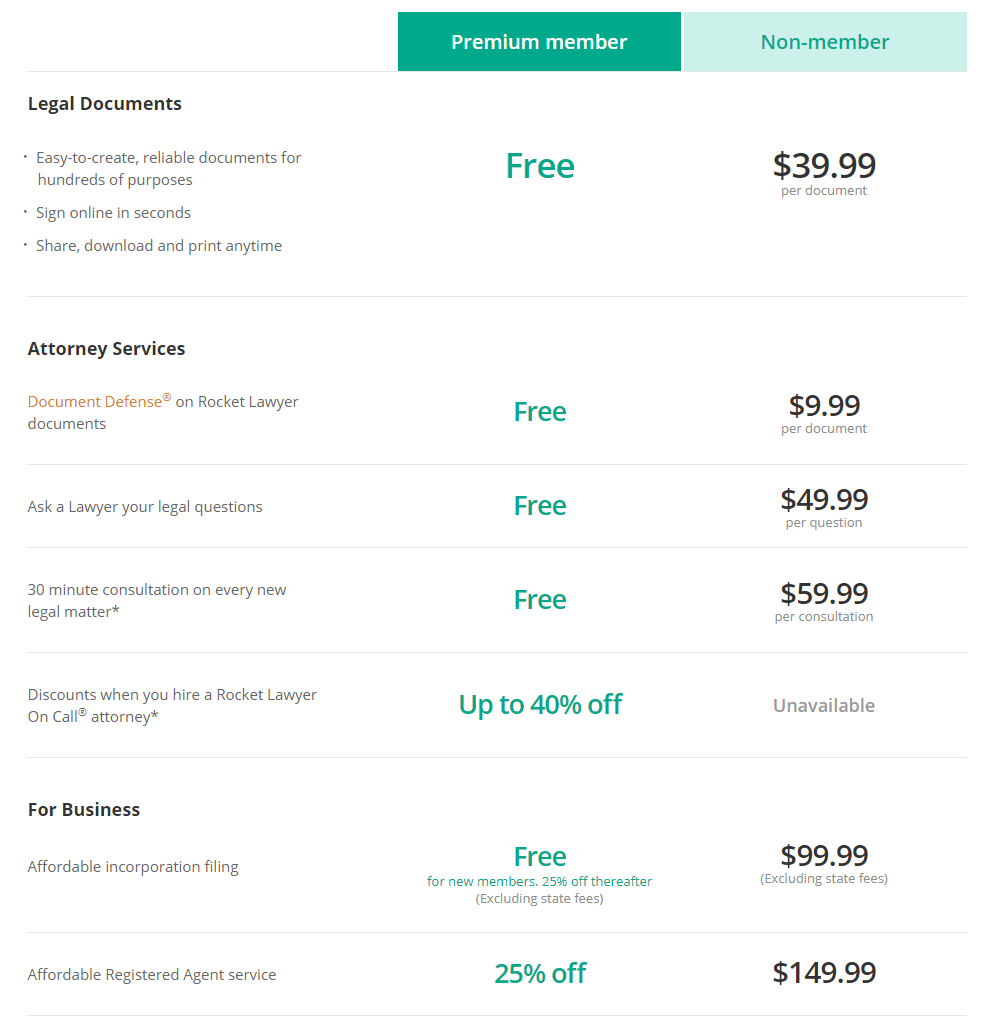Viewport: 1007px width, 1016px height.
Task: Click the Attorney Services section heading
Action: point(106,349)
